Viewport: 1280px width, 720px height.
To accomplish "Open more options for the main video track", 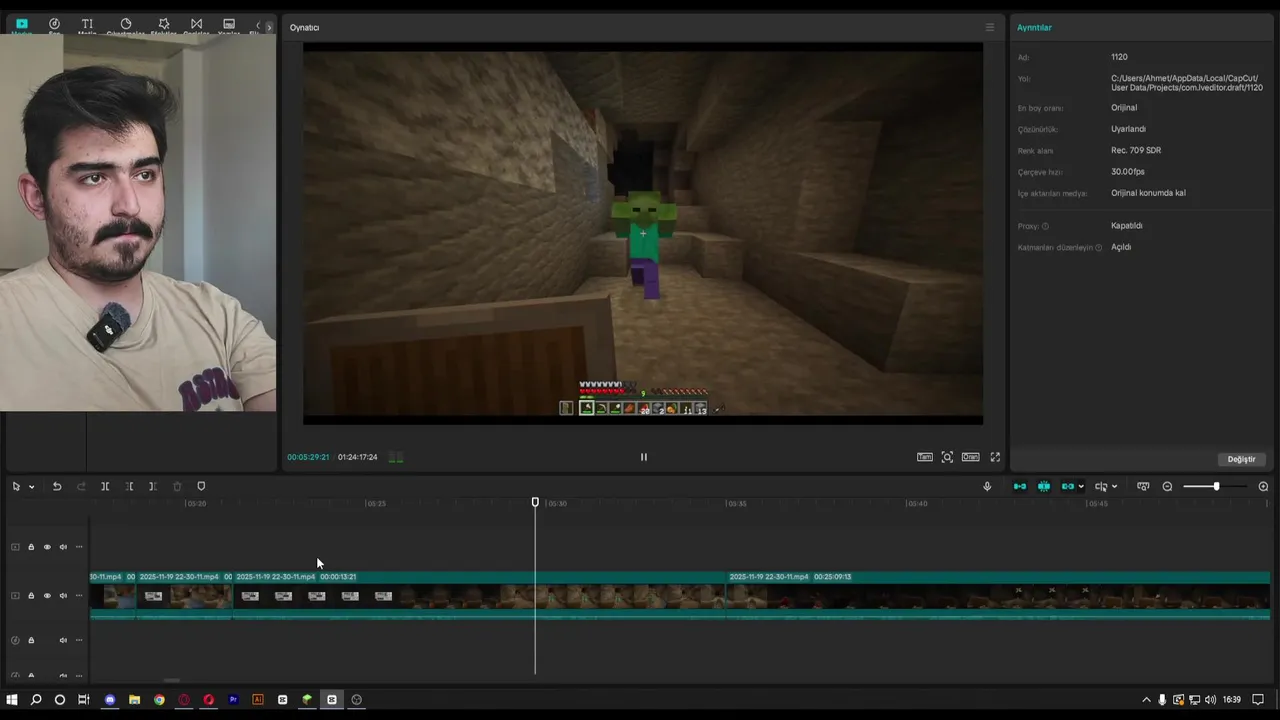I will pyautogui.click(x=79, y=596).
